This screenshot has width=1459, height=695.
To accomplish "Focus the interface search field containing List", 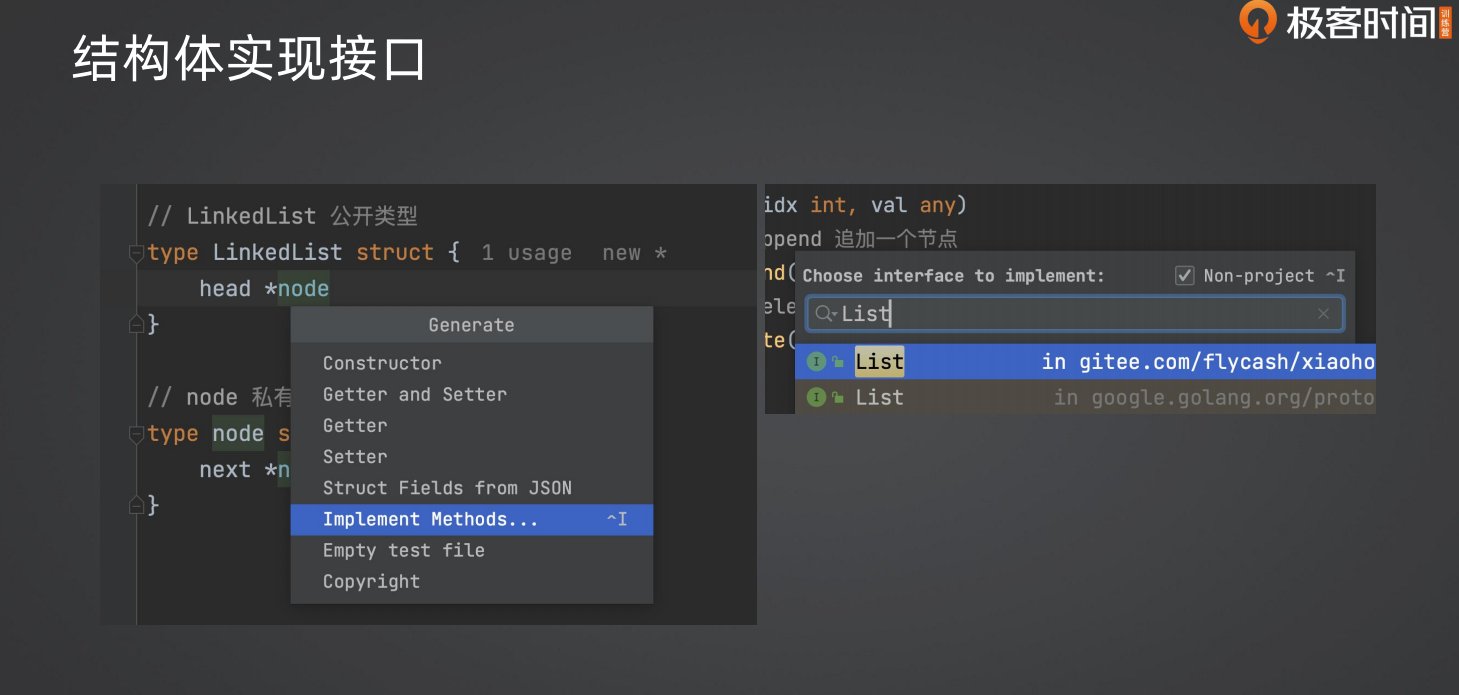I will tap(1075, 314).
